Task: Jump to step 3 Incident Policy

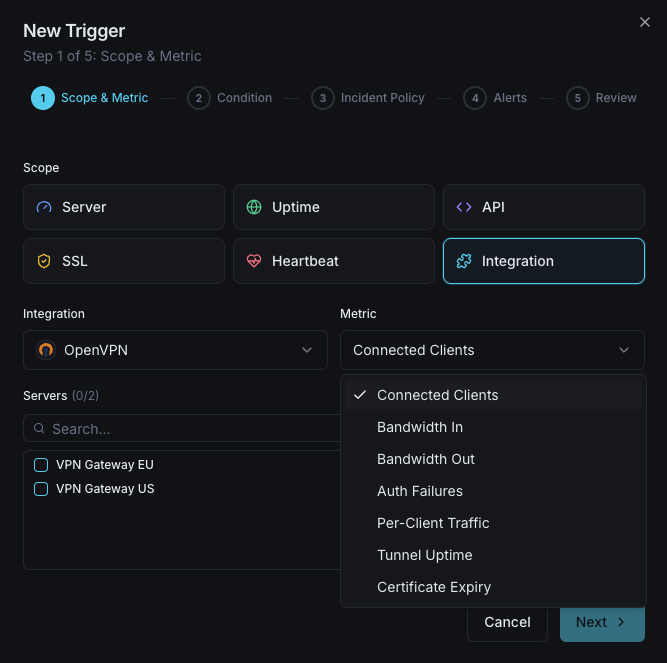Action: (x=368, y=98)
